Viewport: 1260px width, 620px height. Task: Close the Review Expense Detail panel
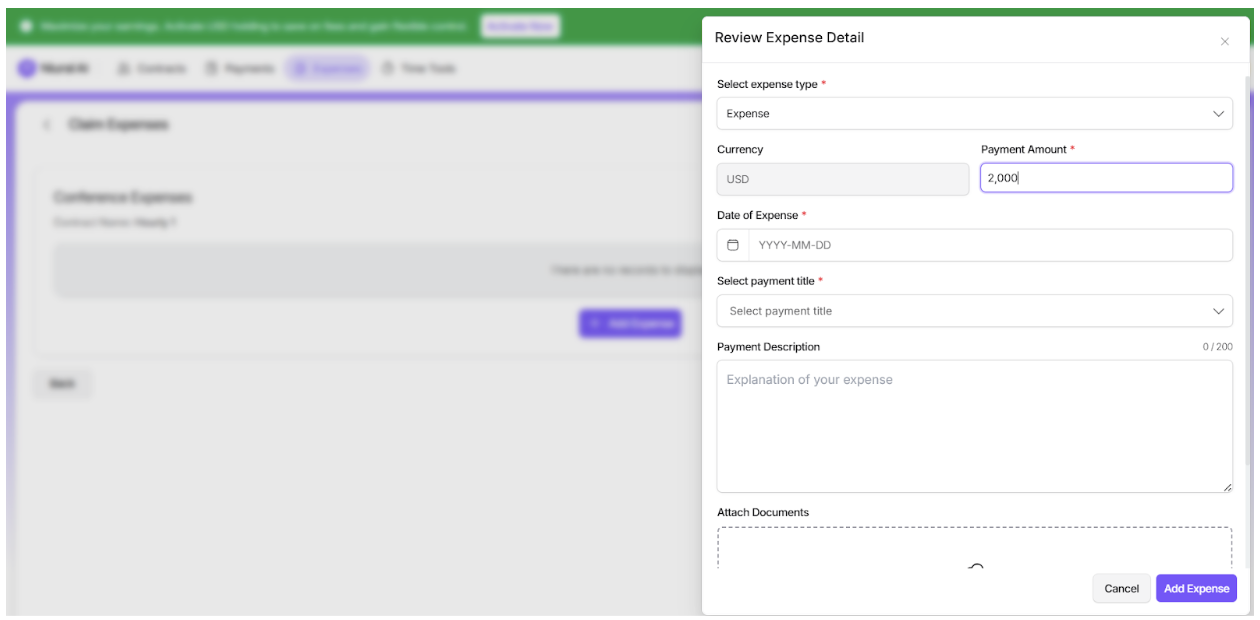point(1224,42)
